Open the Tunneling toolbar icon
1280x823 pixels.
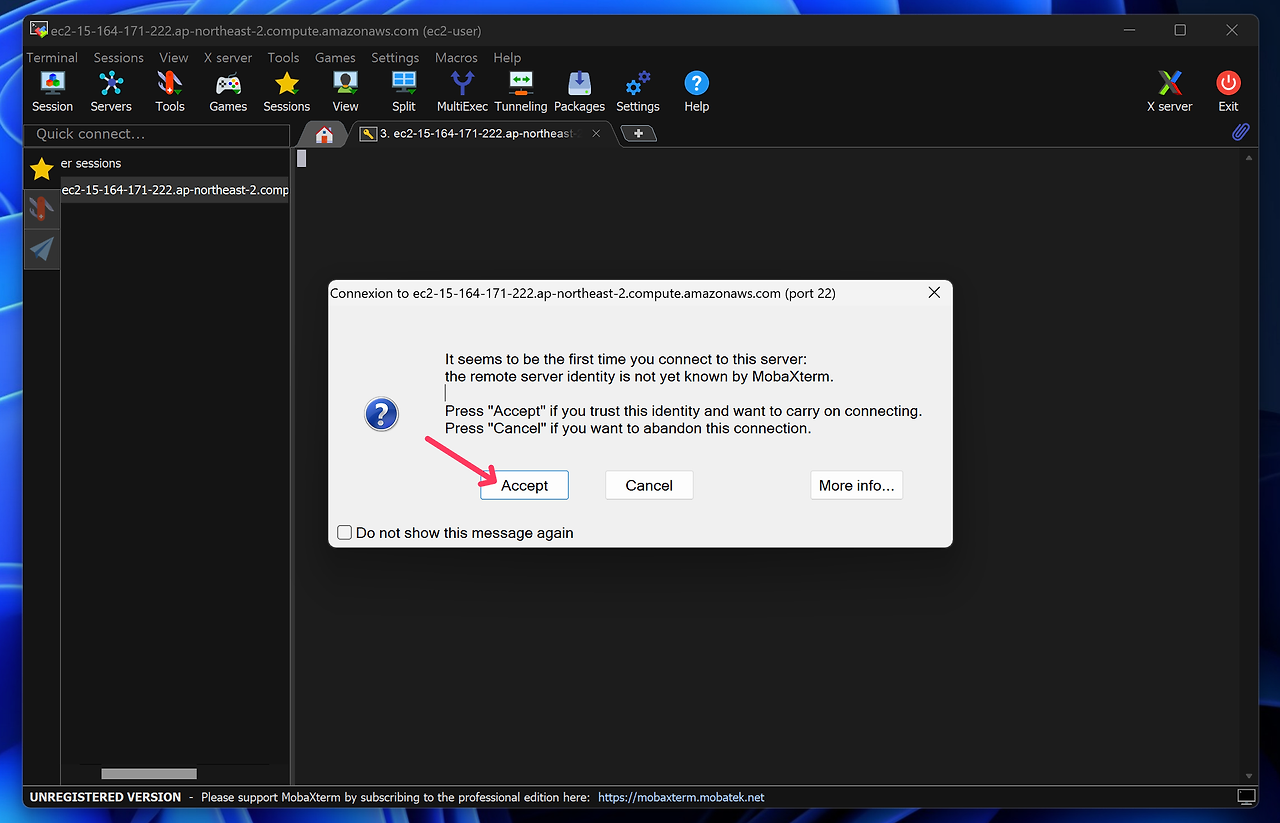(x=521, y=91)
